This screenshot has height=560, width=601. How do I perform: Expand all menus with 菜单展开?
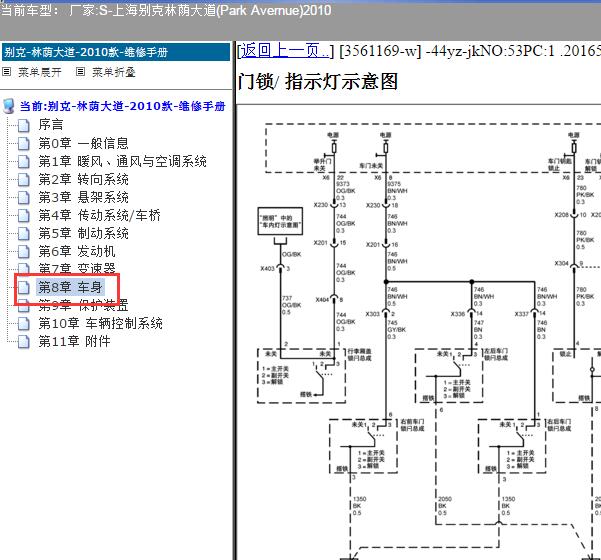pyautogui.click(x=40, y=72)
